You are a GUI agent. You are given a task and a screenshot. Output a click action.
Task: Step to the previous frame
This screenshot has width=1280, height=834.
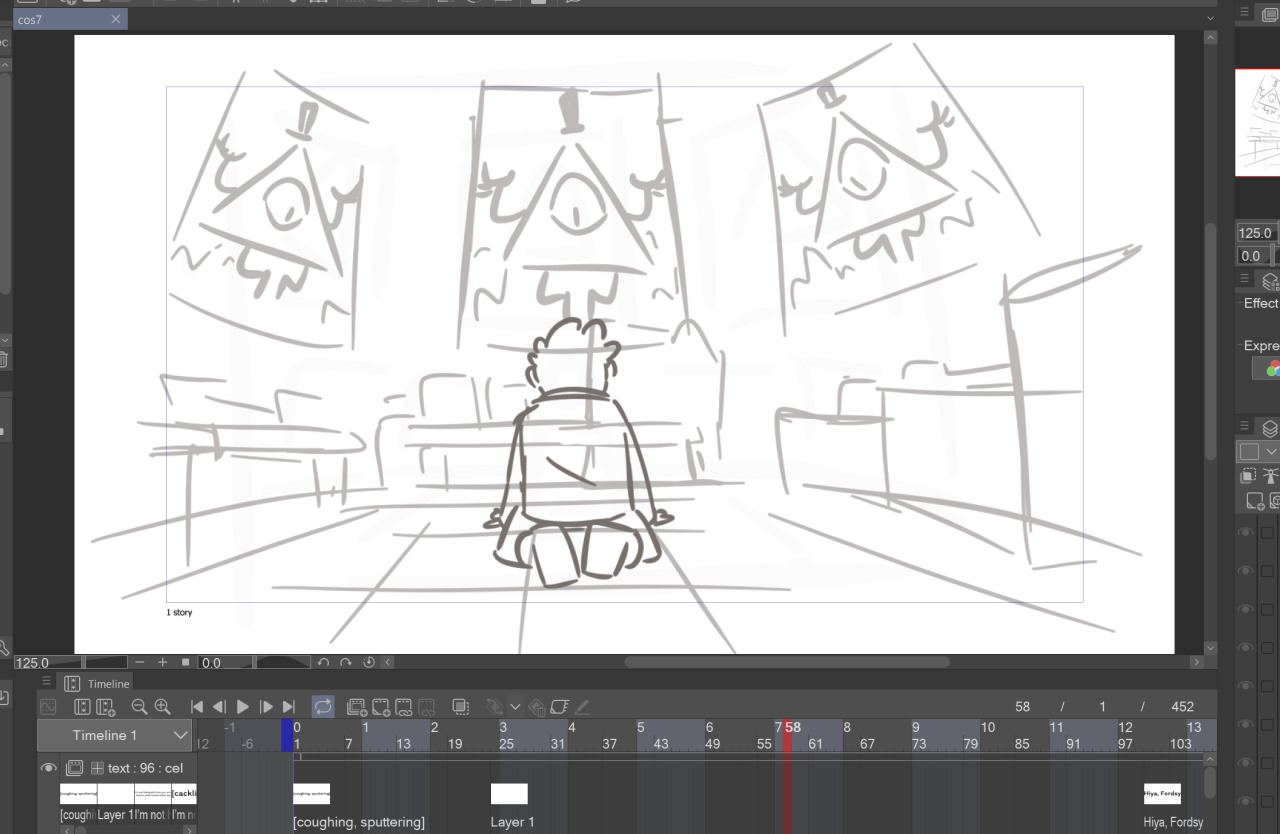point(219,707)
